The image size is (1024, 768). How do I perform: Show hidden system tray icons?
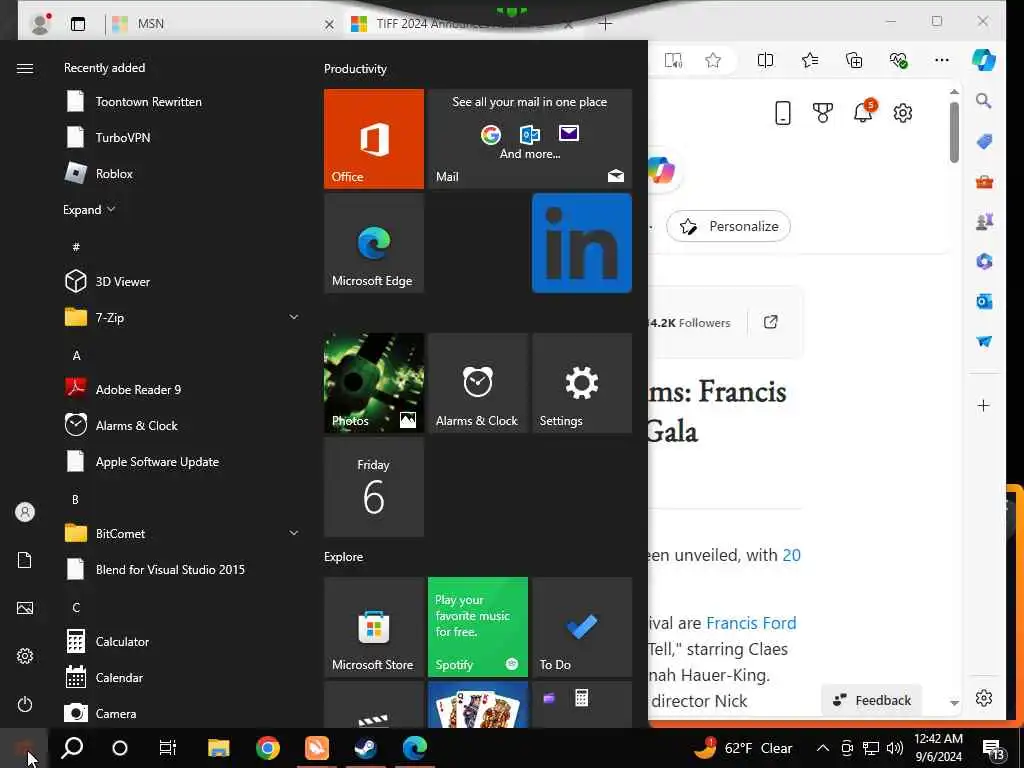click(823, 748)
